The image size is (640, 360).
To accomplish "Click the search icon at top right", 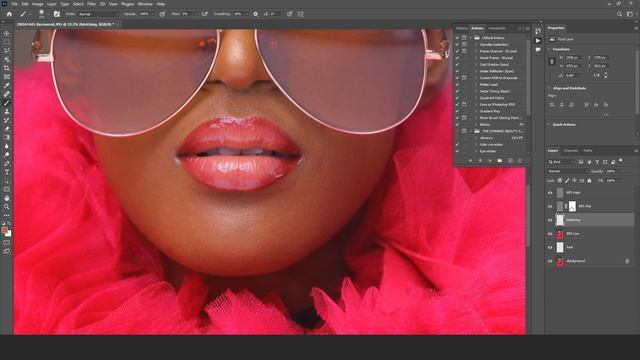I will 620,14.
